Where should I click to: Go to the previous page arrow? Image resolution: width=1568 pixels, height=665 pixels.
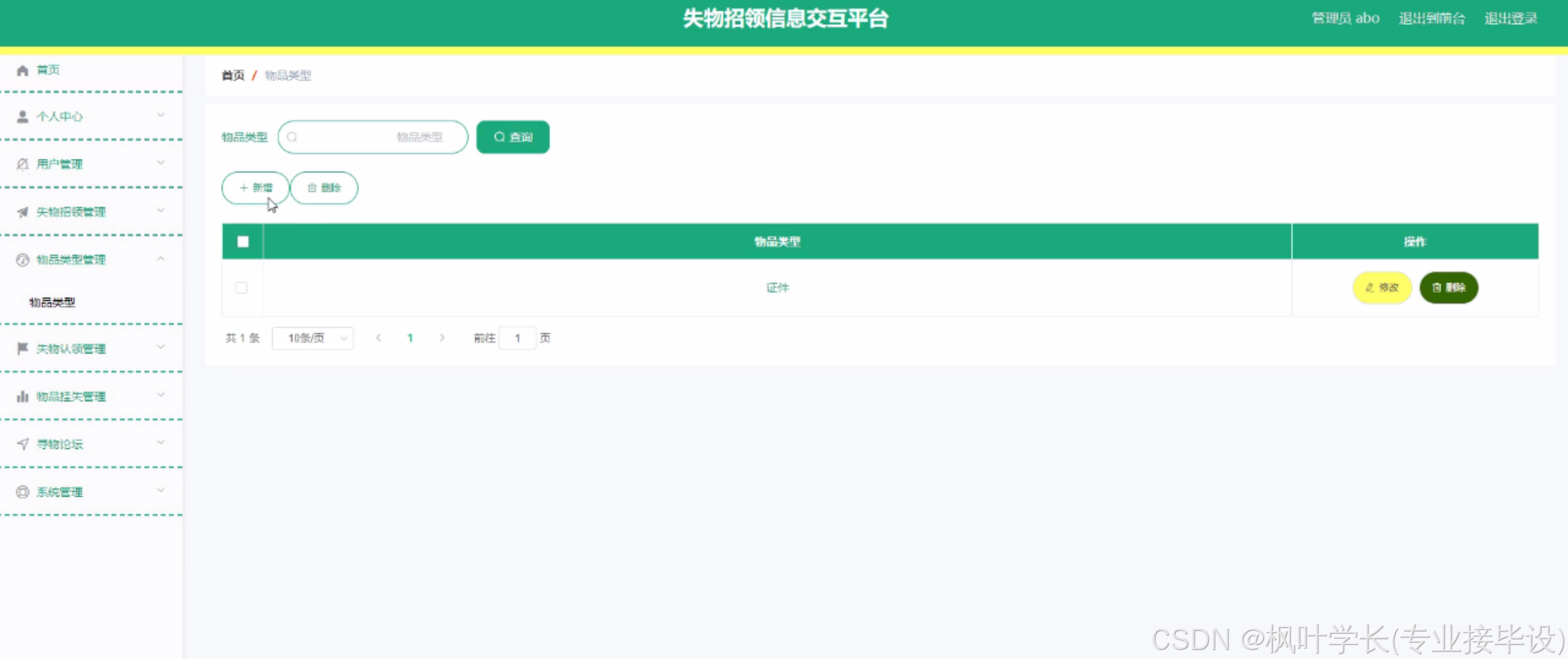click(x=378, y=338)
